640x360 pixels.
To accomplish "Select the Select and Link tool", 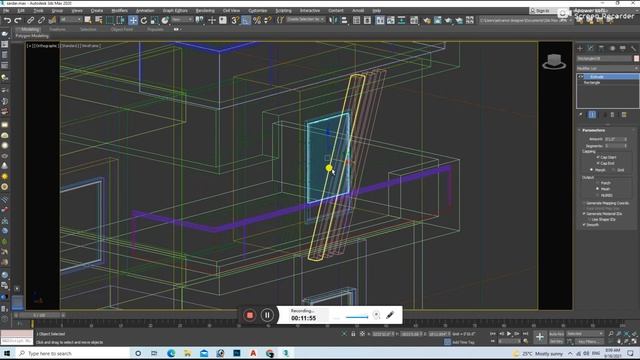I will click(x=31, y=20).
